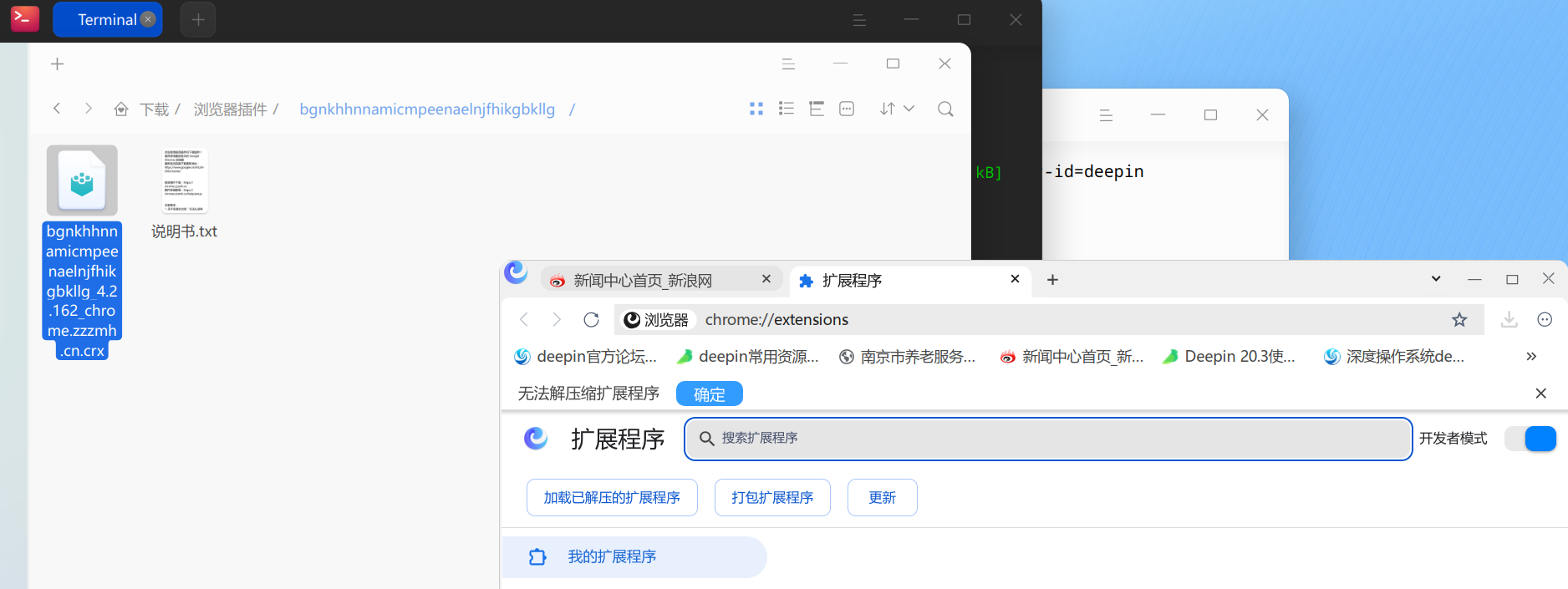This screenshot has height=589, width=1568.
Task: Open search in the file manager
Action: coord(945,109)
